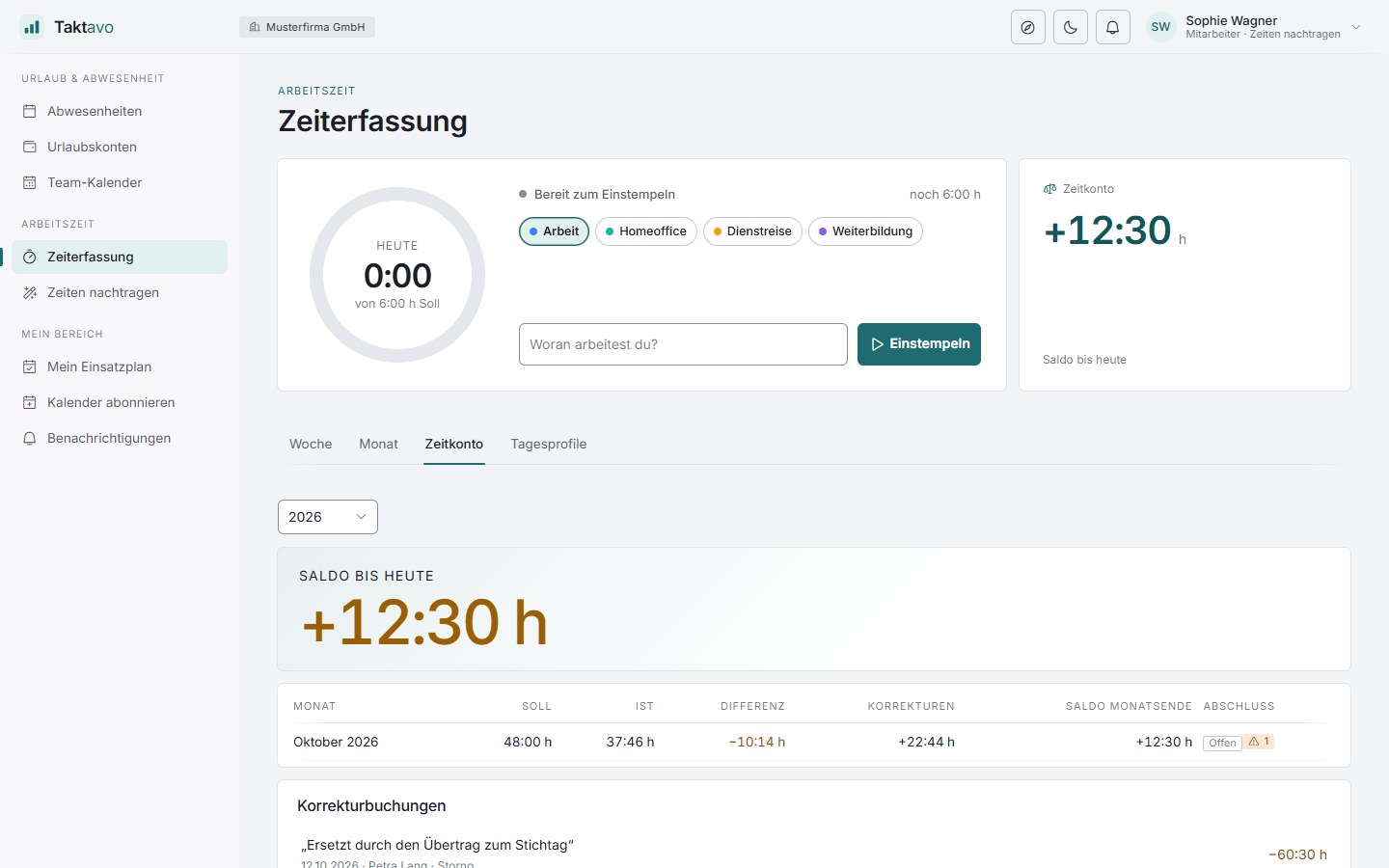Screen dimensions: 1389x868
Task: Click the Zeiterfassung stopwatch icon in sidebar
Action: (30, 257)
